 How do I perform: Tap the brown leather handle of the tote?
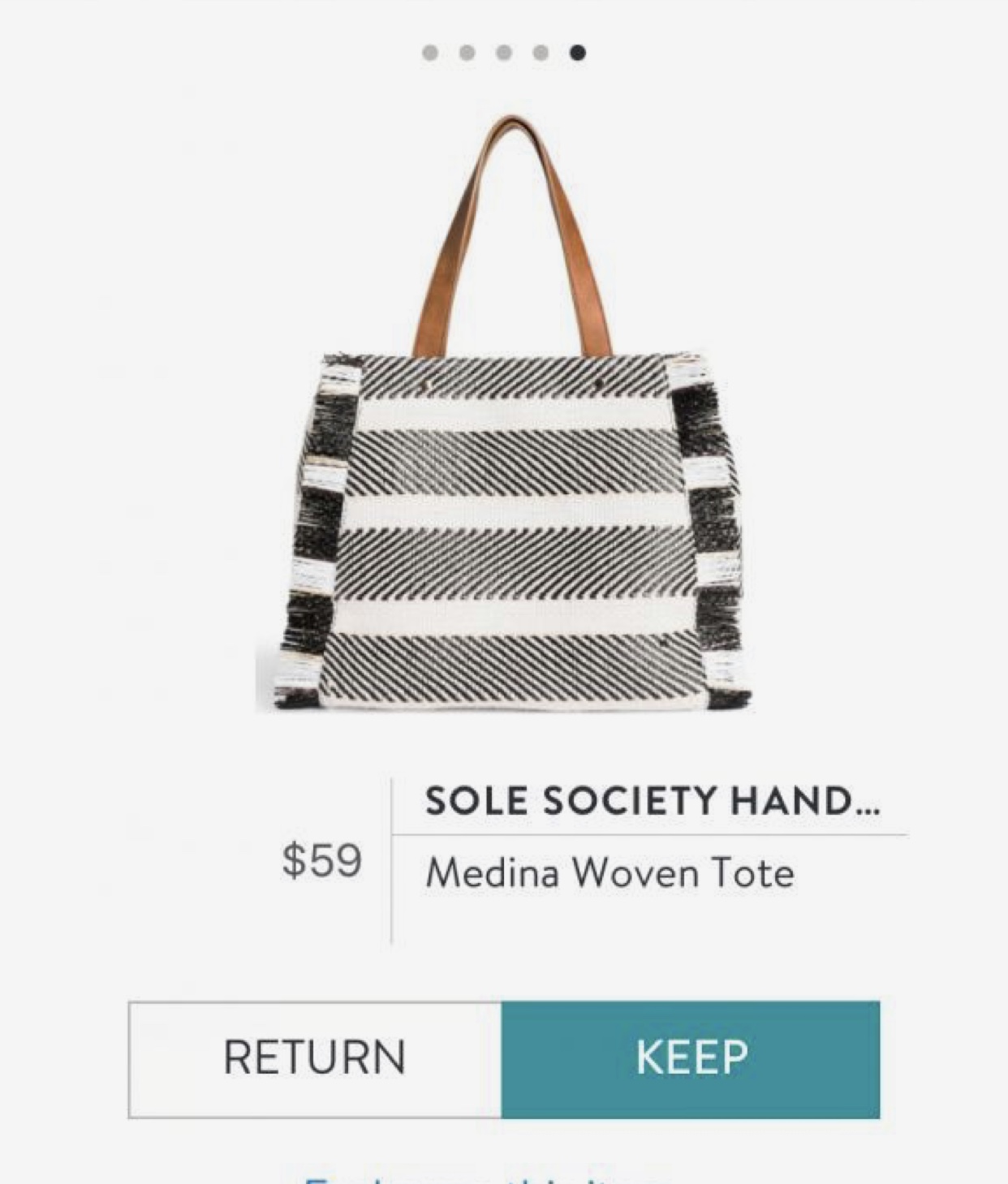tap(511, 235)
